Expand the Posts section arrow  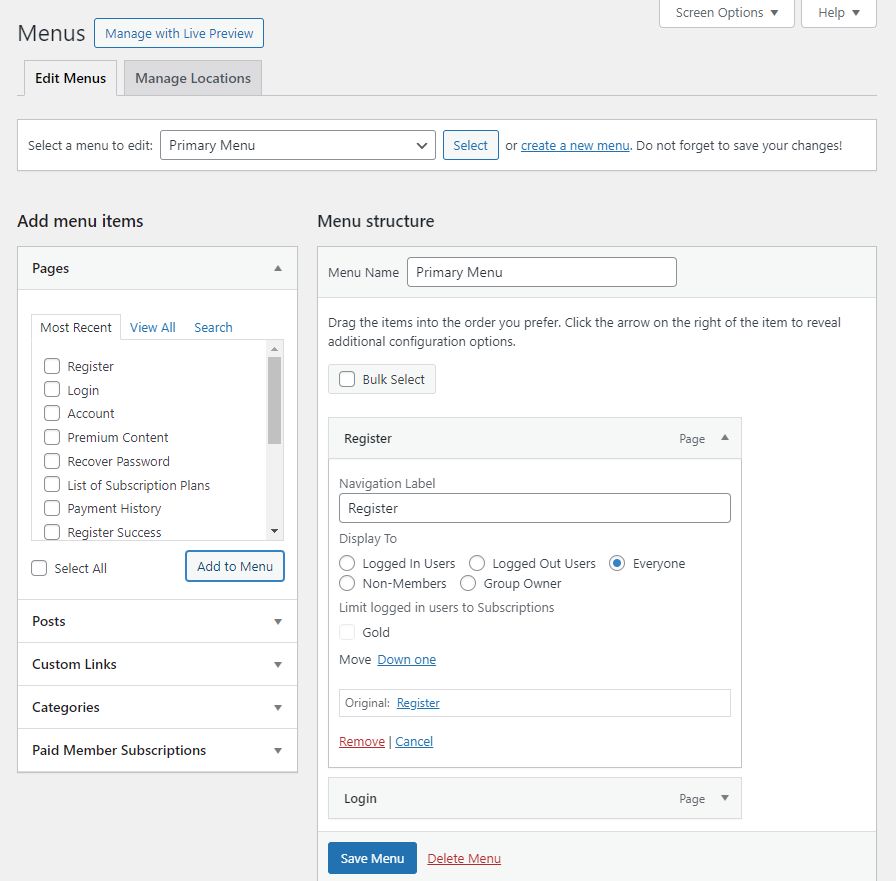tap(278, 622)
